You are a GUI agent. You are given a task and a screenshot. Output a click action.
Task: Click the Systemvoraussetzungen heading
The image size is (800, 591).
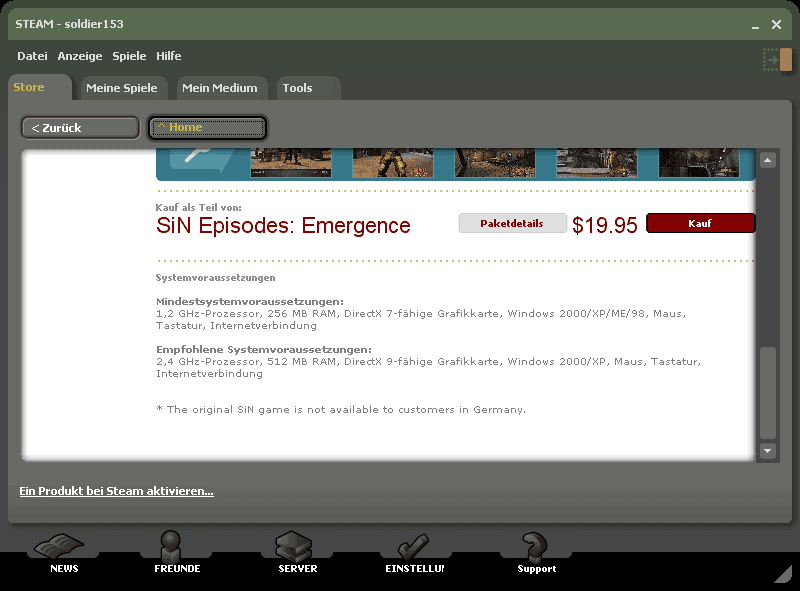pyautogui.click(x=215, y=278)
